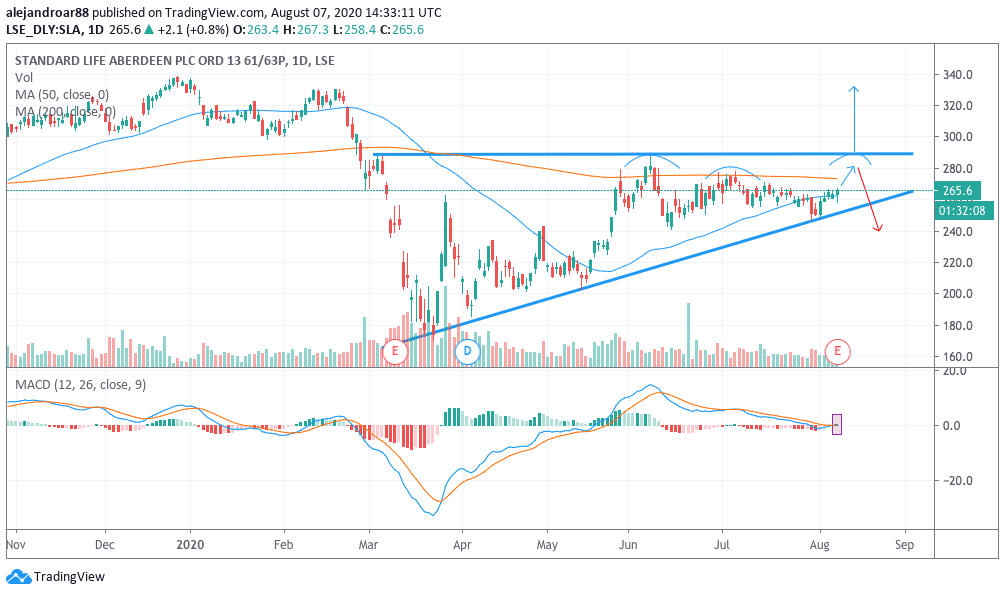Click the 220.0 price axis label
The image size is (1005, 595).
[x=957, y=262]
